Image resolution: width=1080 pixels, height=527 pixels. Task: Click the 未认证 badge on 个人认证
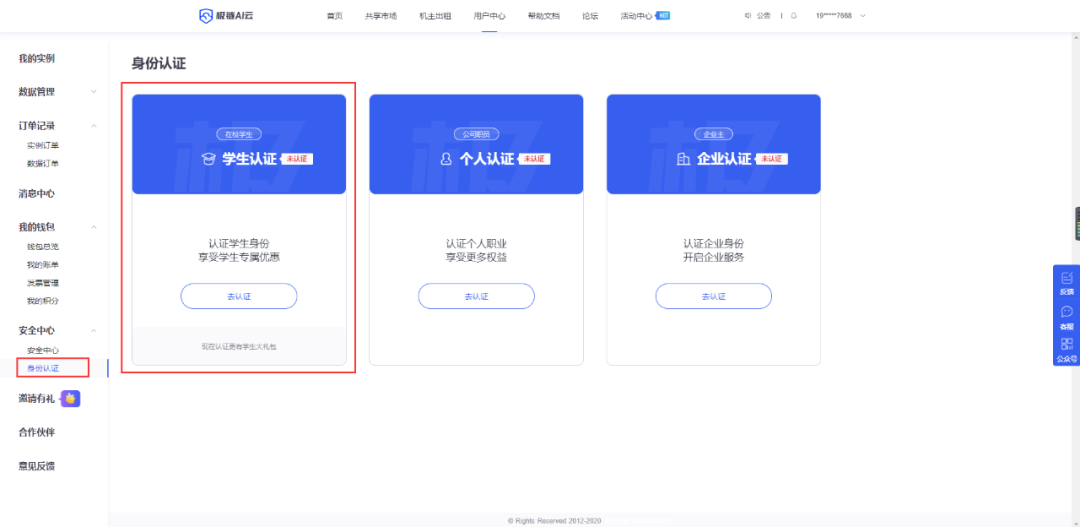pyautogui.click(x=534, y=159)
